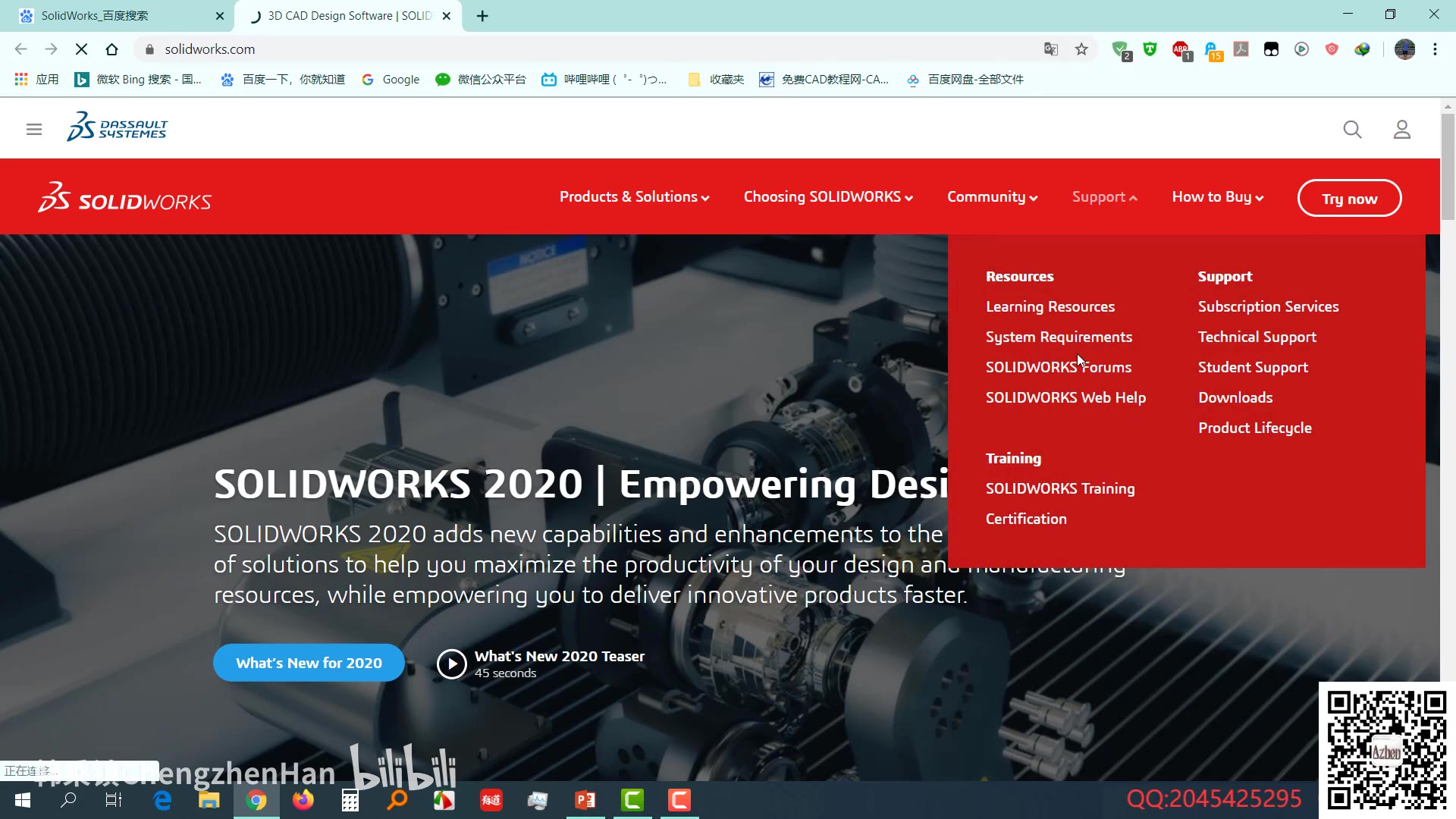Screen dimensions: 1456x819
Task: Open Chrome profile avatar
Action: 1404,49
